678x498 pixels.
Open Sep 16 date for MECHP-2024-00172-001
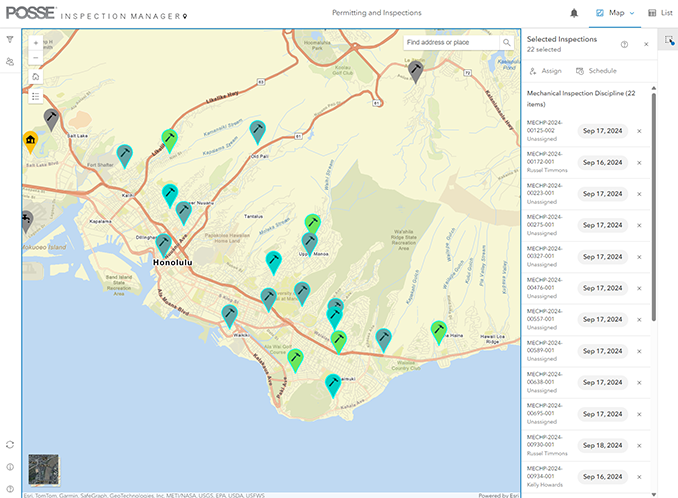(602, 163)
